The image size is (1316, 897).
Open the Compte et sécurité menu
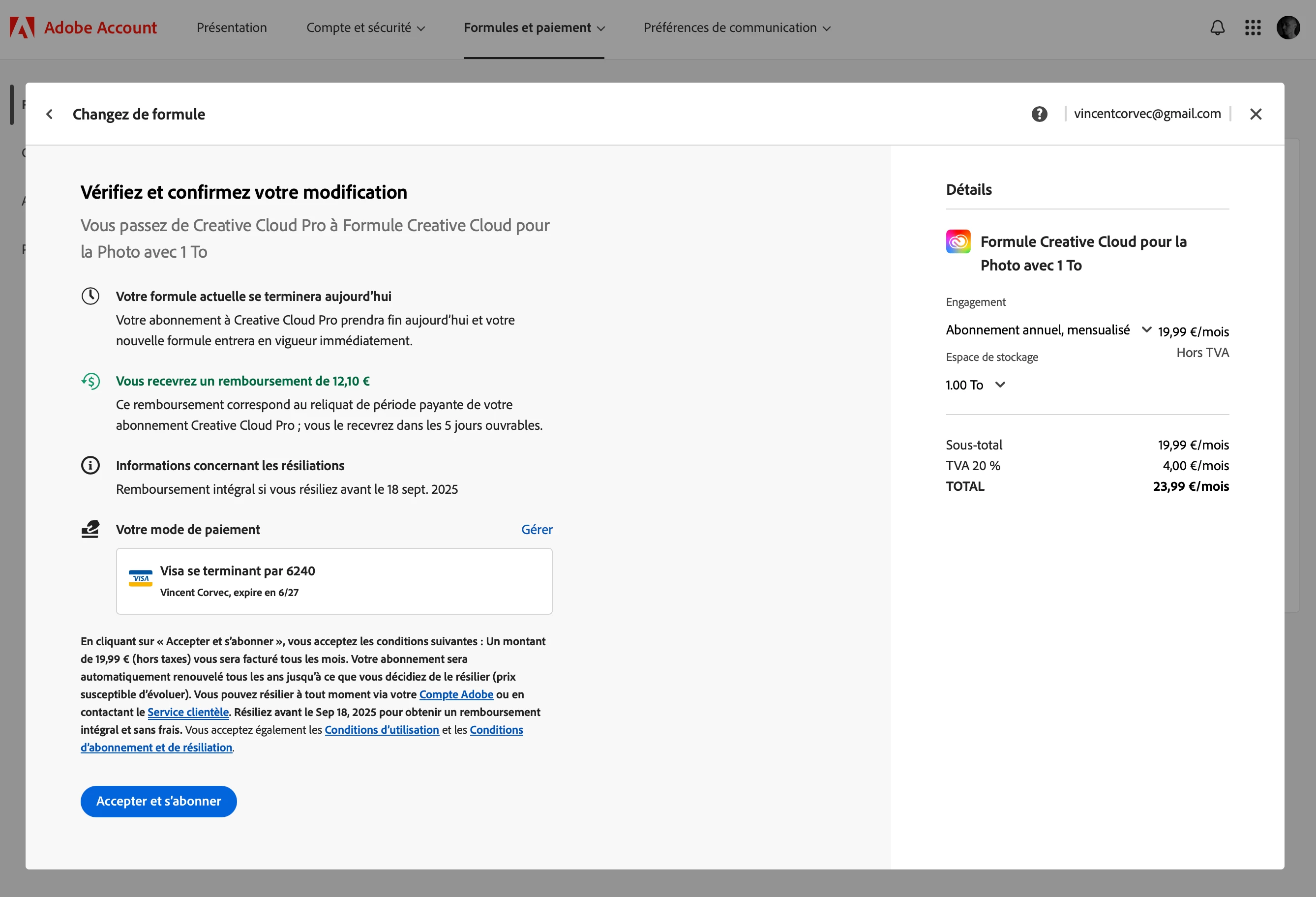click(x=365, y=28)
